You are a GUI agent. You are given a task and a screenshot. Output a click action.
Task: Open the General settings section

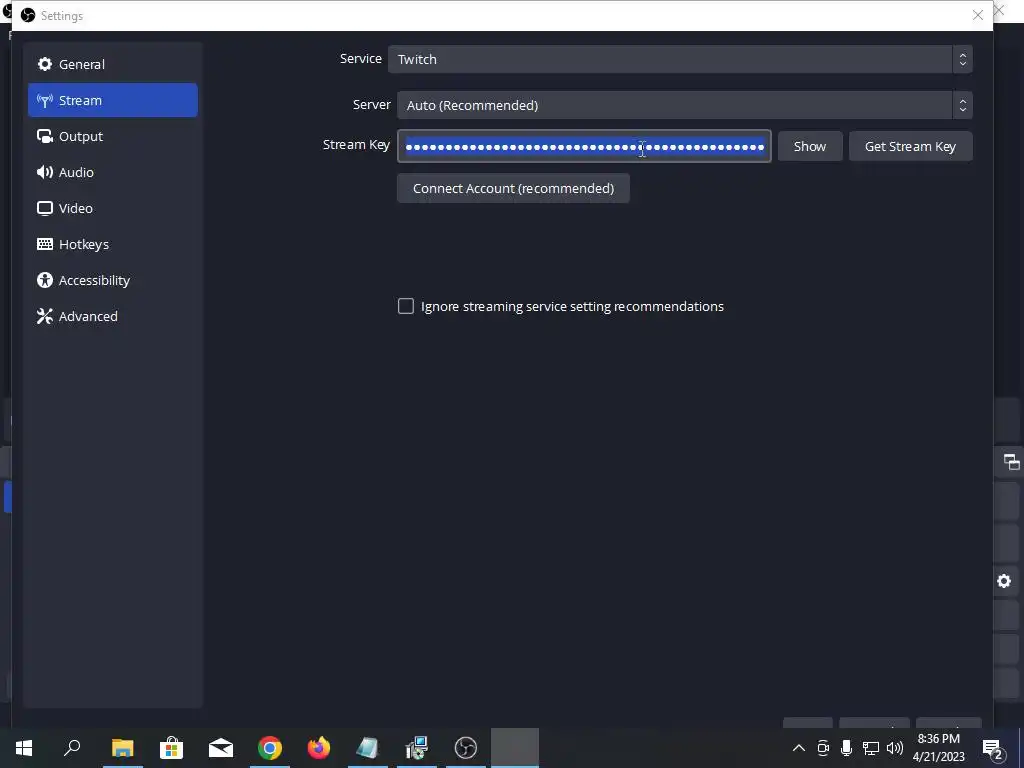click(112, 64)
